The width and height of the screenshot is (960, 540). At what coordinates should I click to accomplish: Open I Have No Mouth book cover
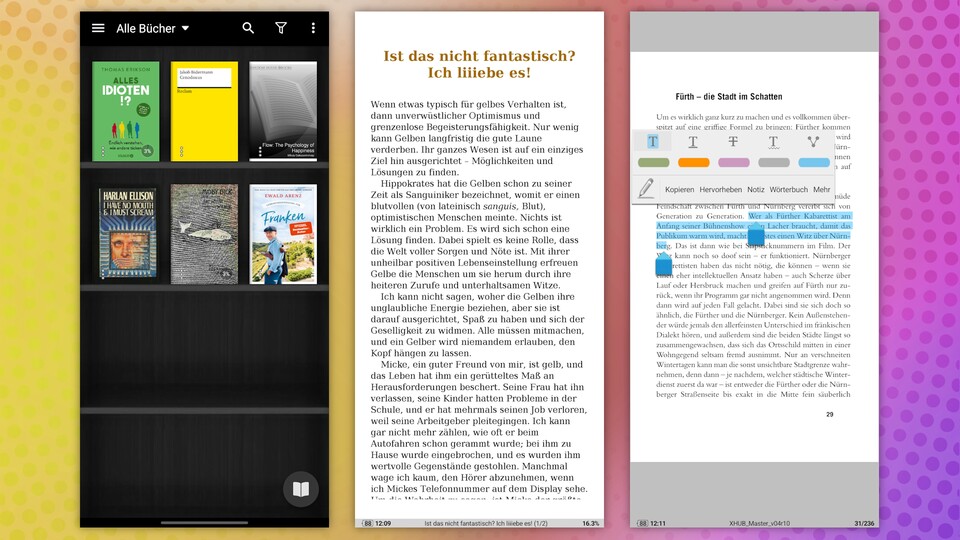(127, 233)
